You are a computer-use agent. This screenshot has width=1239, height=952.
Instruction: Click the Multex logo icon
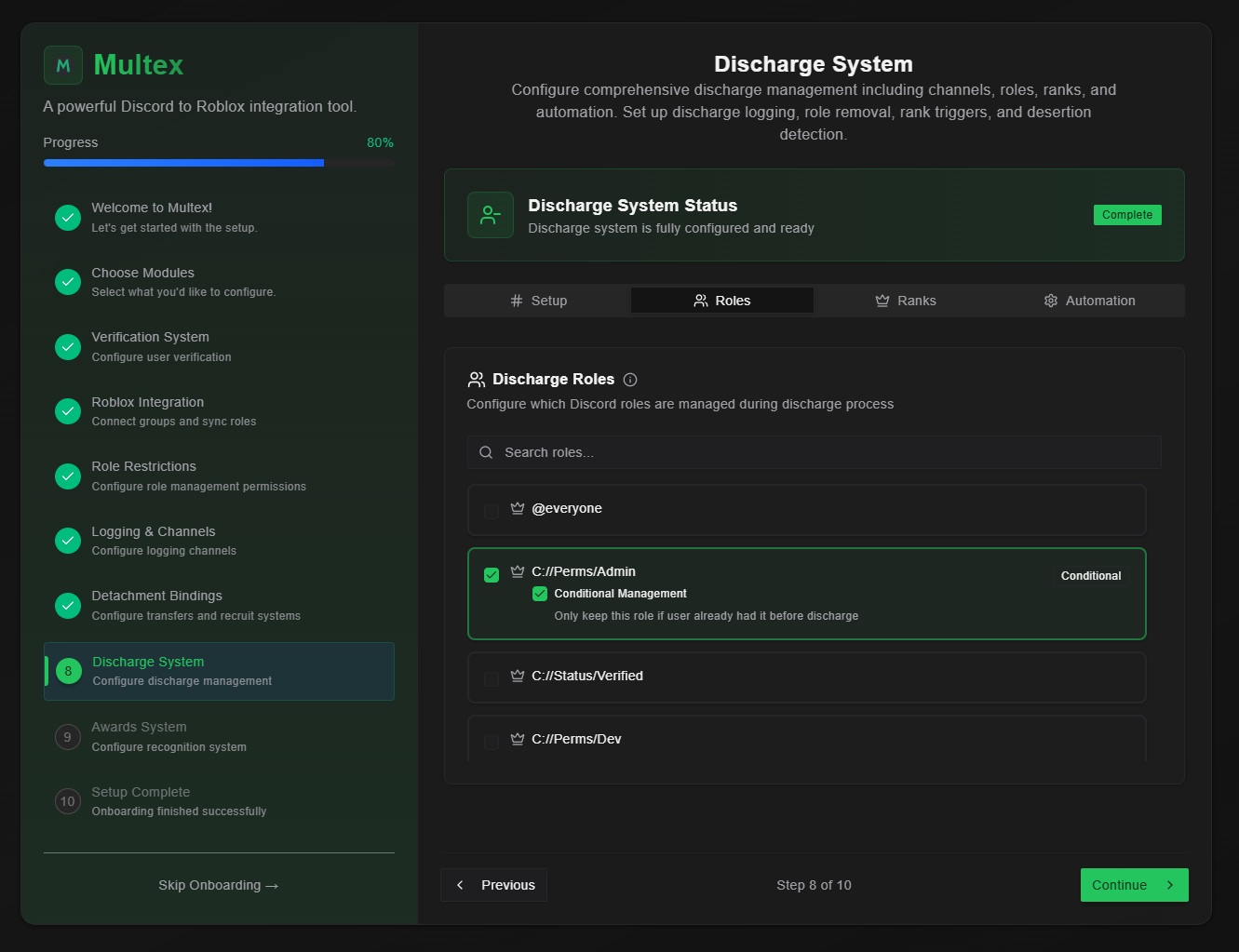click(63, 65)
